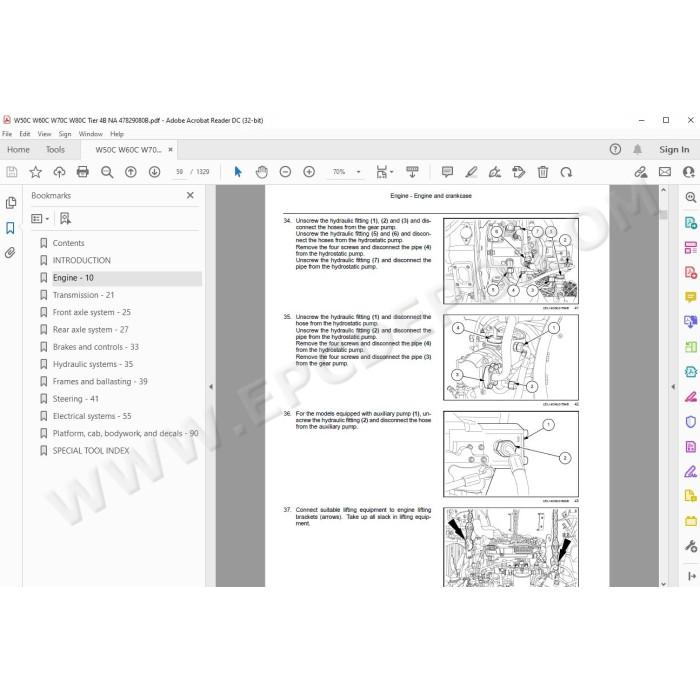Print the document with the printer icon

pyautogui.click(x=83, y=172)
